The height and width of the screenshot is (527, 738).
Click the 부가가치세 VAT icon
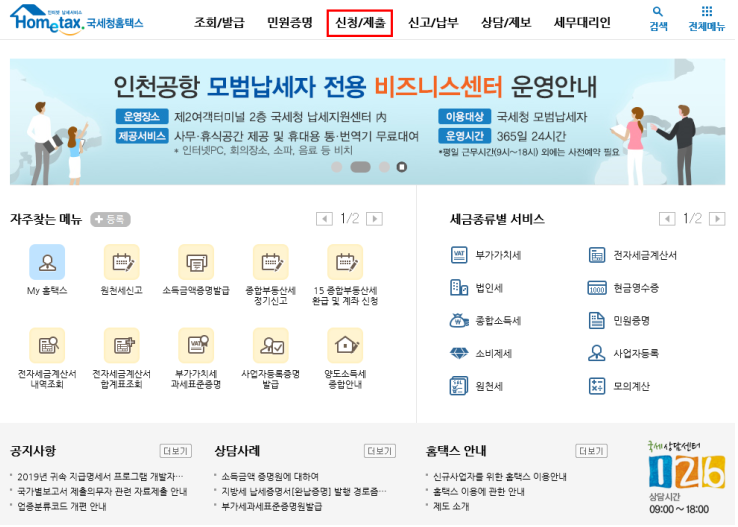click(459, 255)
